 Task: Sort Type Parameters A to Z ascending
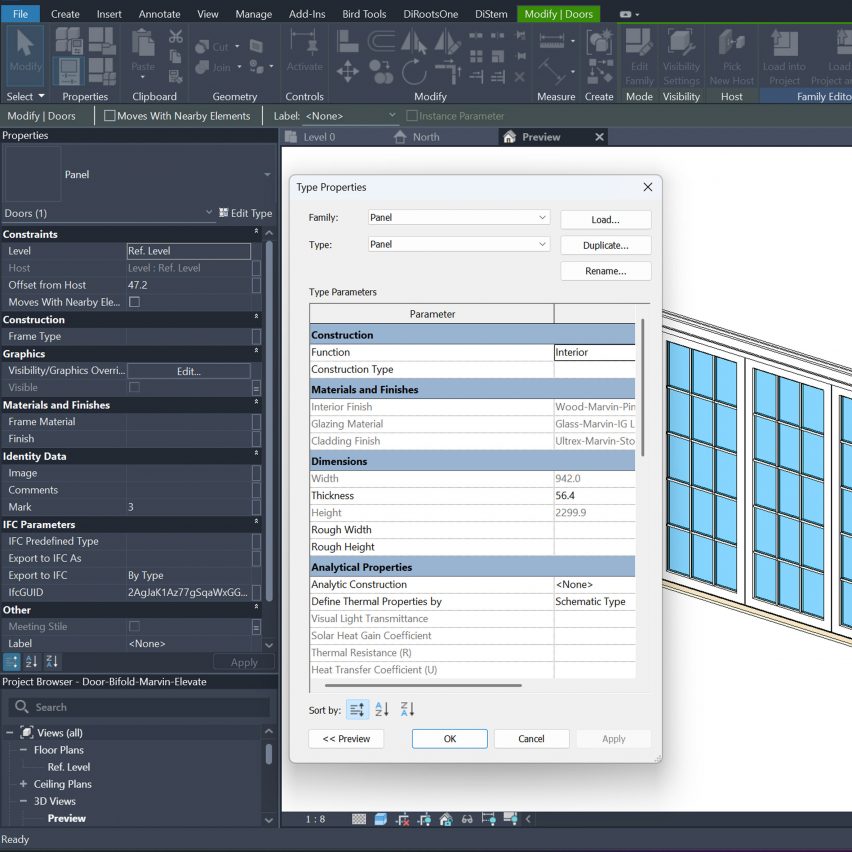(381, 709)
